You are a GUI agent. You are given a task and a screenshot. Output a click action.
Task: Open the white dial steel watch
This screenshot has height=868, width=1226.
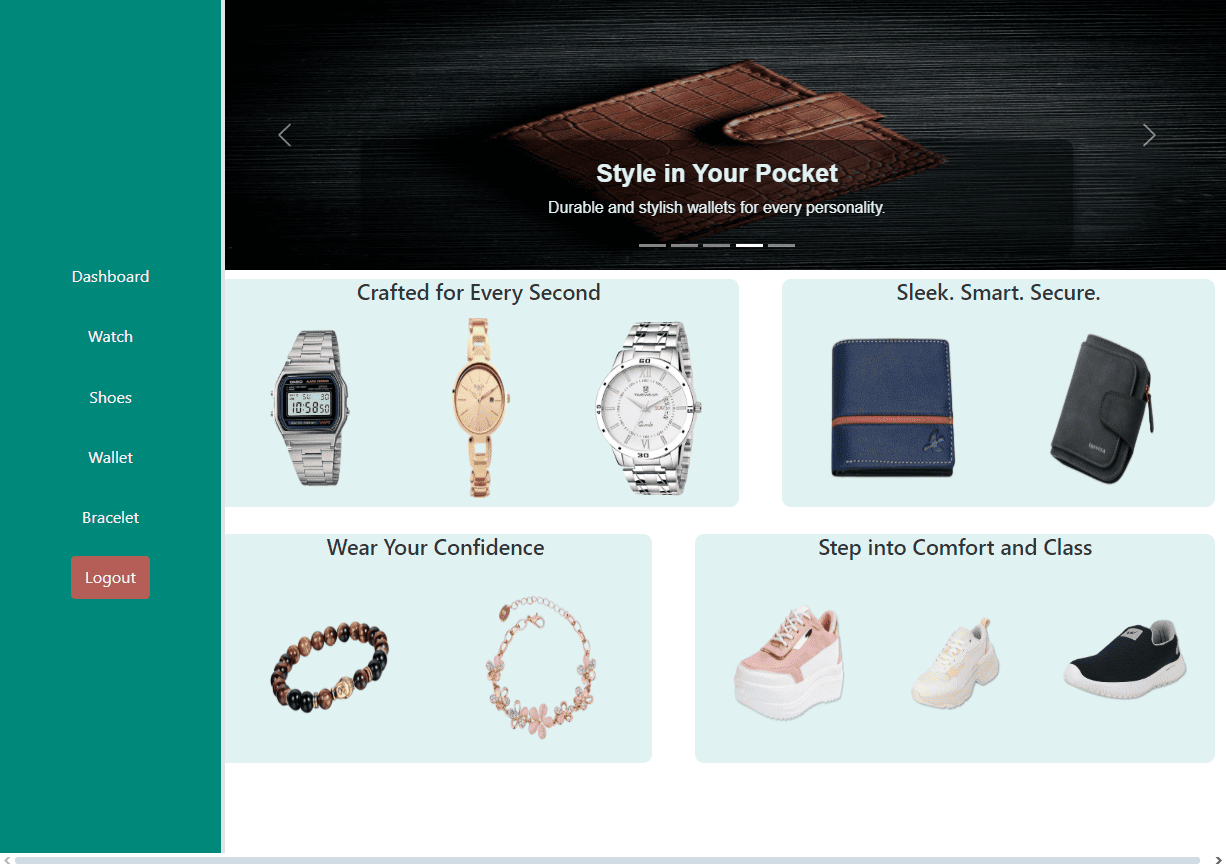point(648,407)
